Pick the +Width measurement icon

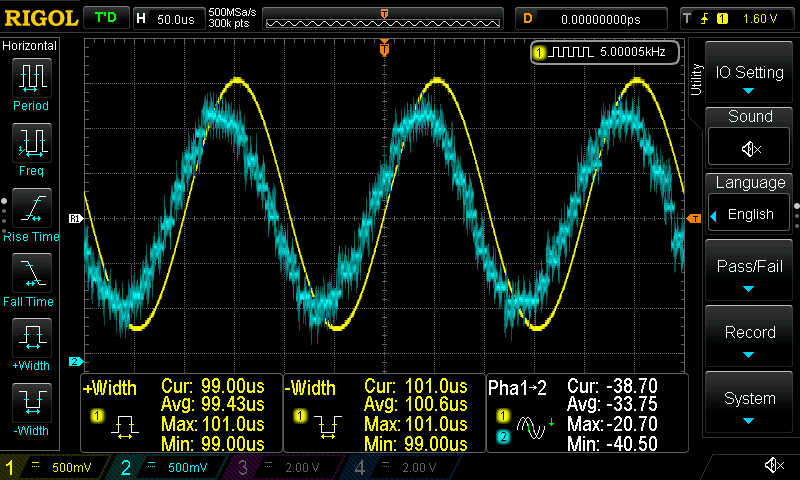click(31, 338)
